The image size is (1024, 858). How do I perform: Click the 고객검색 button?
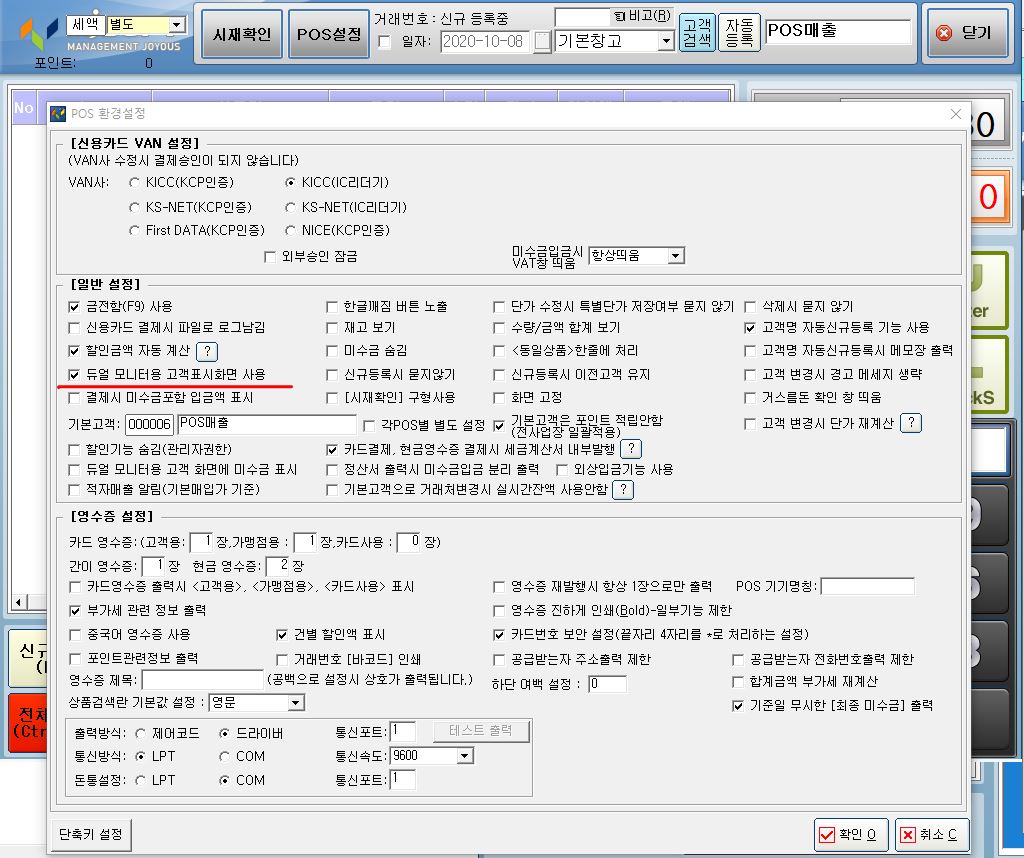pos(697,33)
